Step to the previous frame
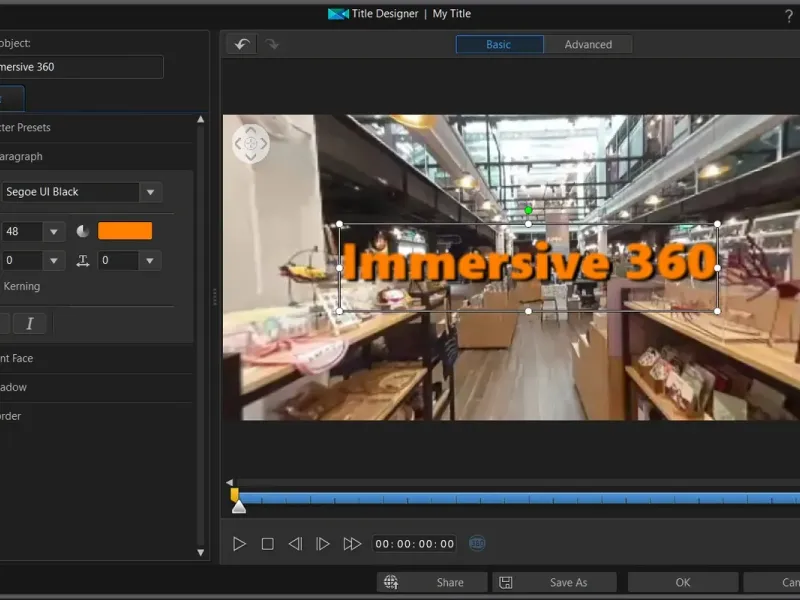The width and height of the screenshot is (800, 600). coord(295,544)
